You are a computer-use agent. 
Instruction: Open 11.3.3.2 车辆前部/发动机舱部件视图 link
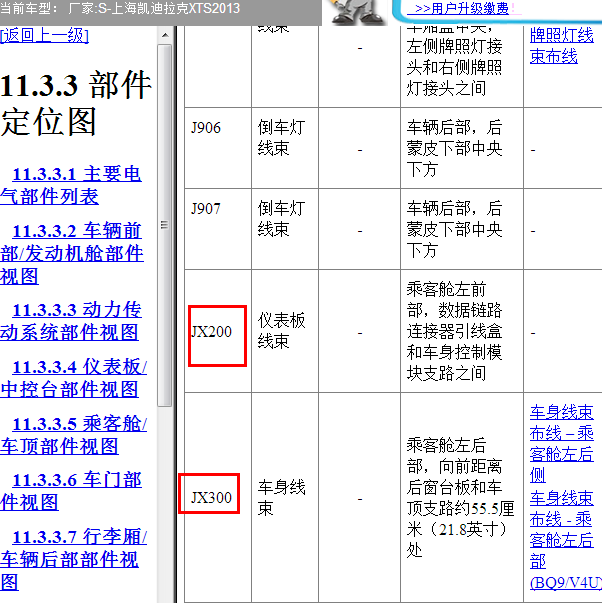tap(72, 253)
